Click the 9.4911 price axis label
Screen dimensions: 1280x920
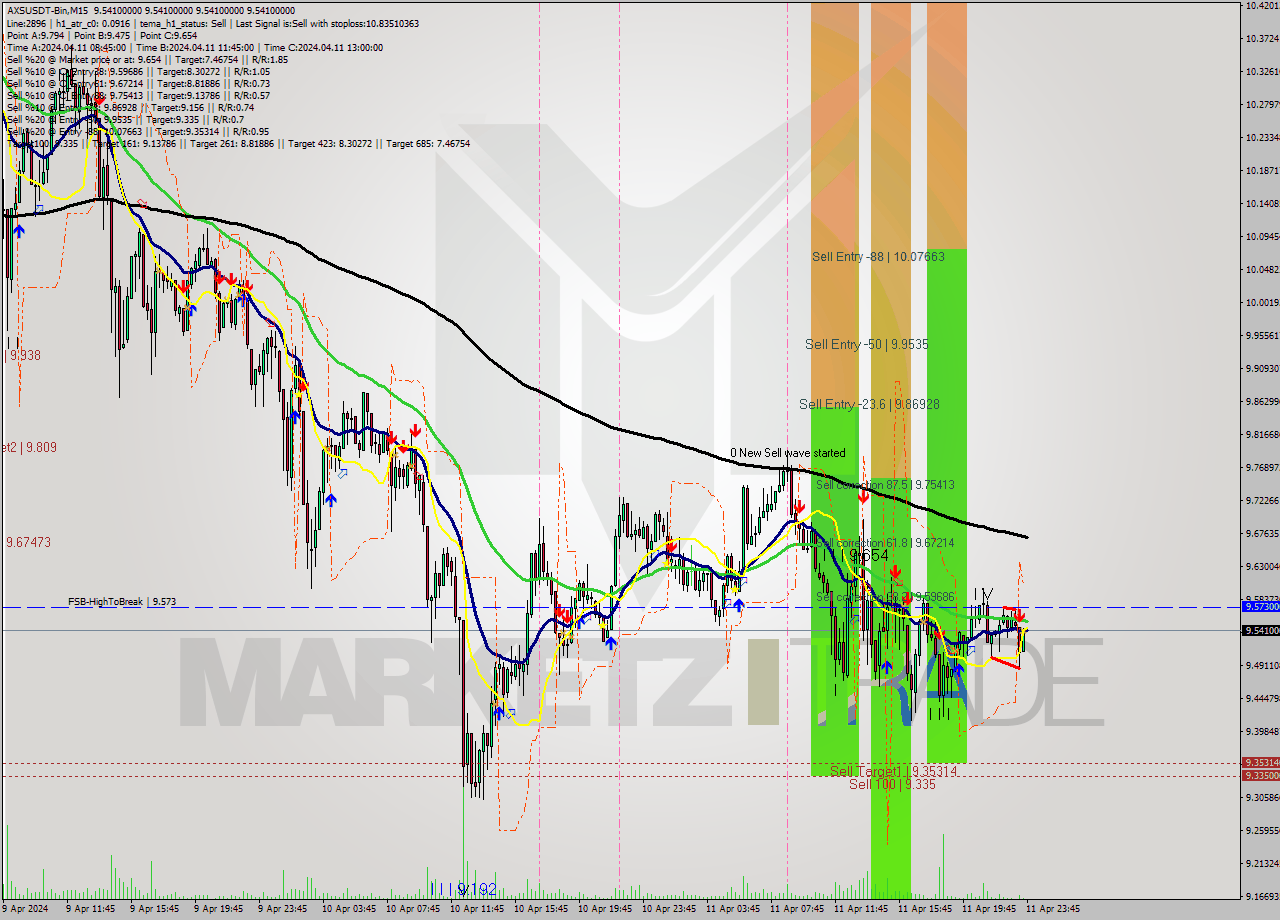tap(1262, 665)
